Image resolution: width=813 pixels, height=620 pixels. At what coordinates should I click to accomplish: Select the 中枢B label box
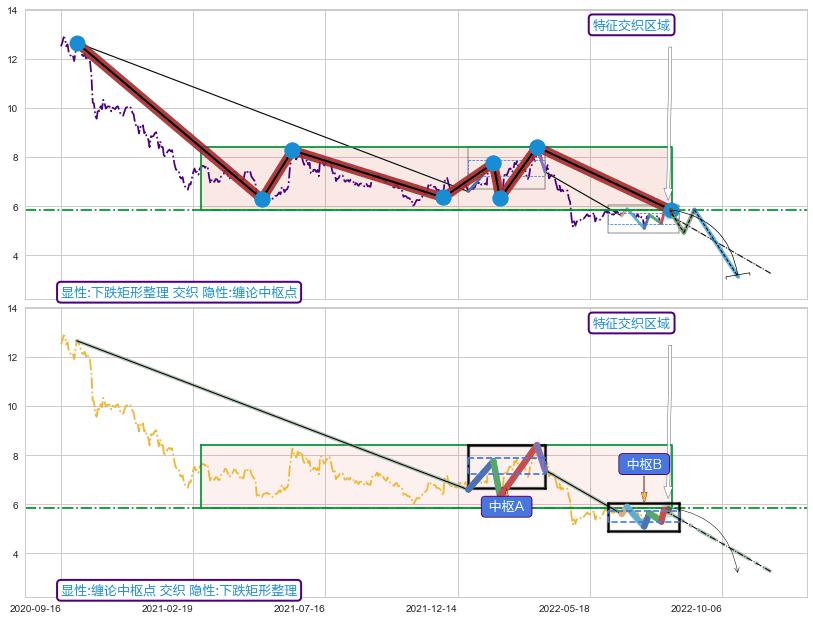(644, 464)
